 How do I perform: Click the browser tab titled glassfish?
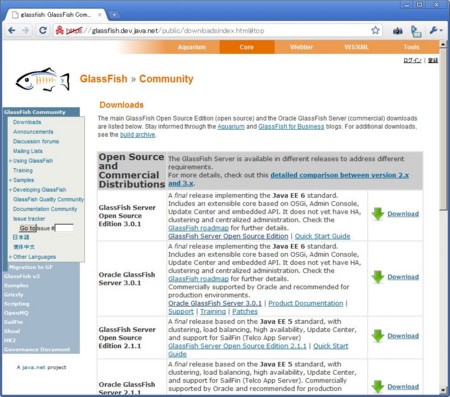click(57, 15)
